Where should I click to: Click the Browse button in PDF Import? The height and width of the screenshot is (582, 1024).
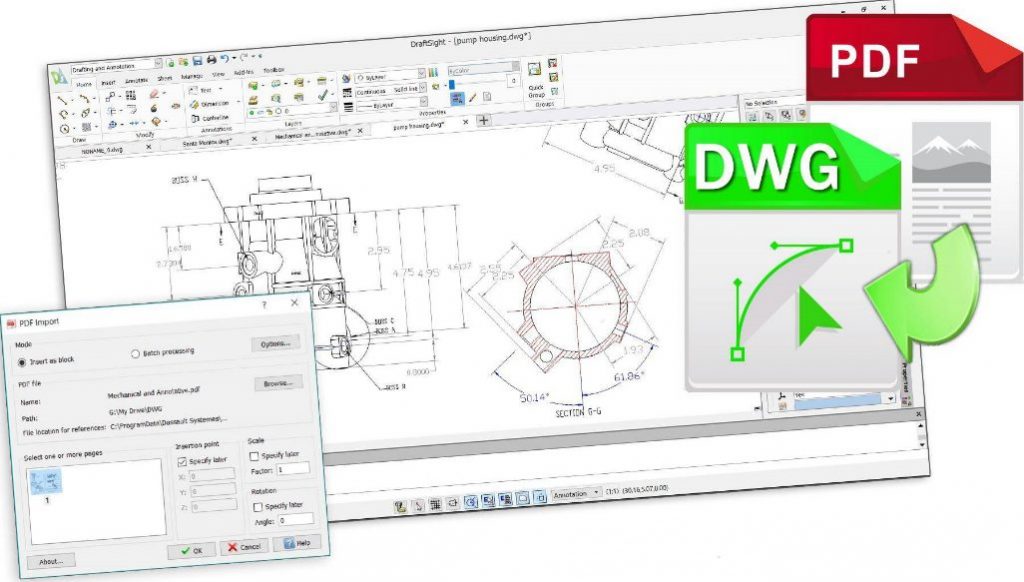coord(278,383)
